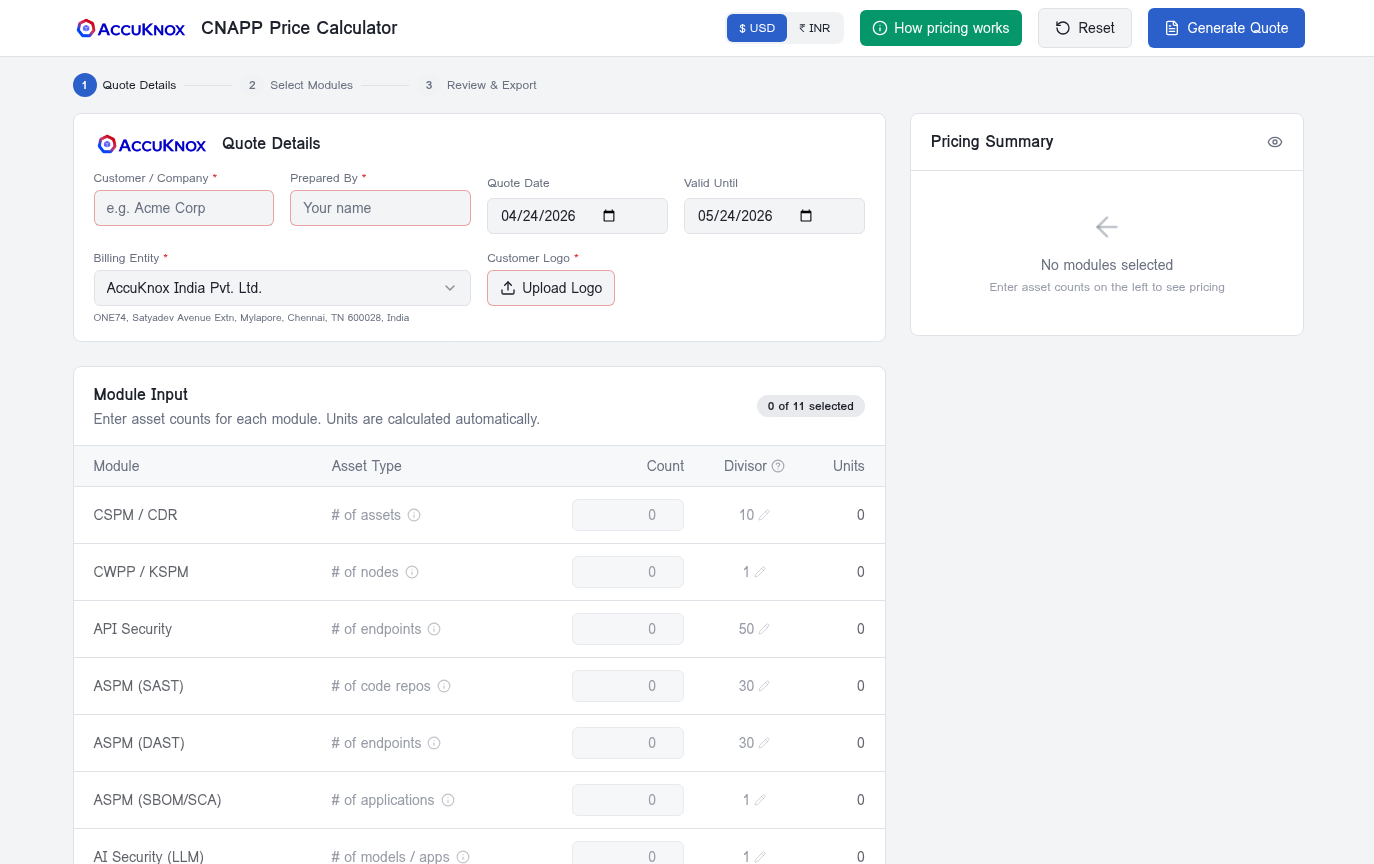The width and height of the screenshot is (1374, 864).
Task: Switch currency to INR
Action: [815, 28]
